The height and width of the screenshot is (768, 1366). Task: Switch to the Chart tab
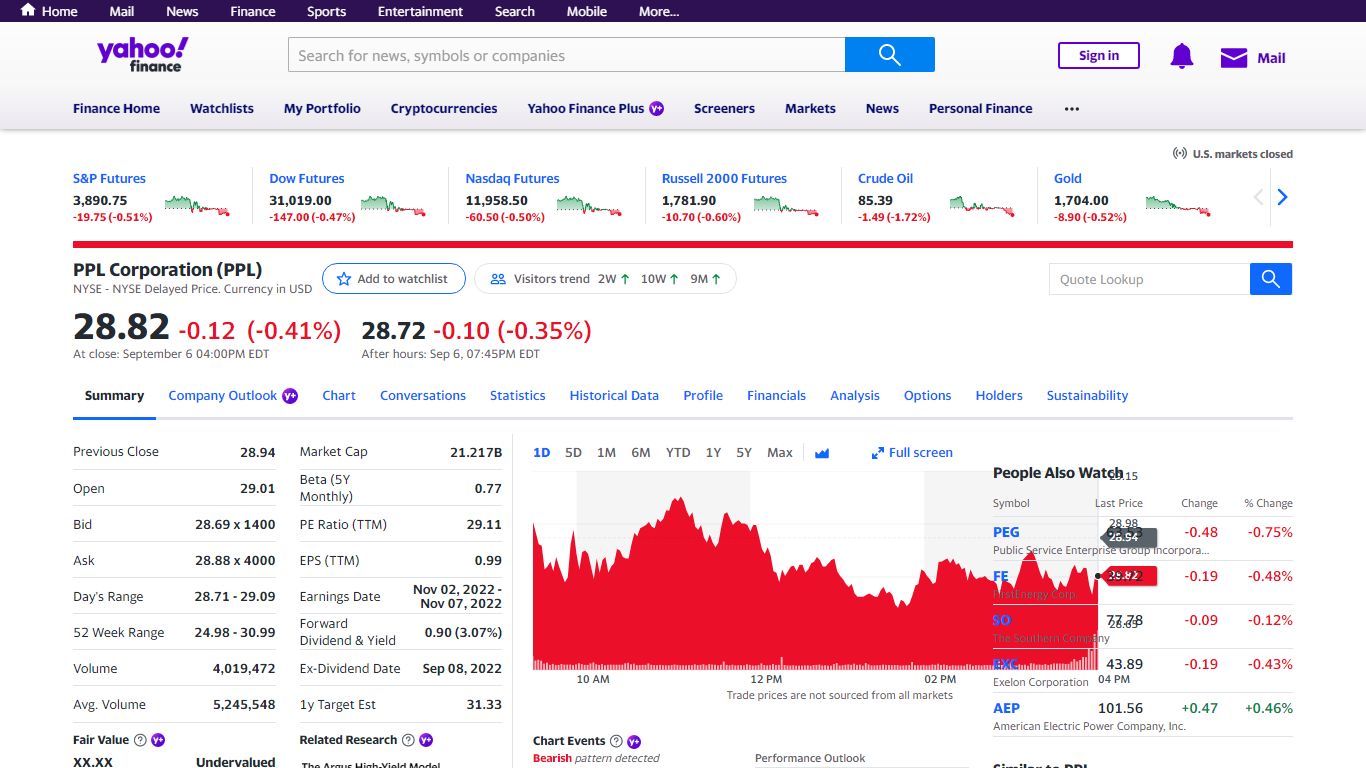click(339, 395)
